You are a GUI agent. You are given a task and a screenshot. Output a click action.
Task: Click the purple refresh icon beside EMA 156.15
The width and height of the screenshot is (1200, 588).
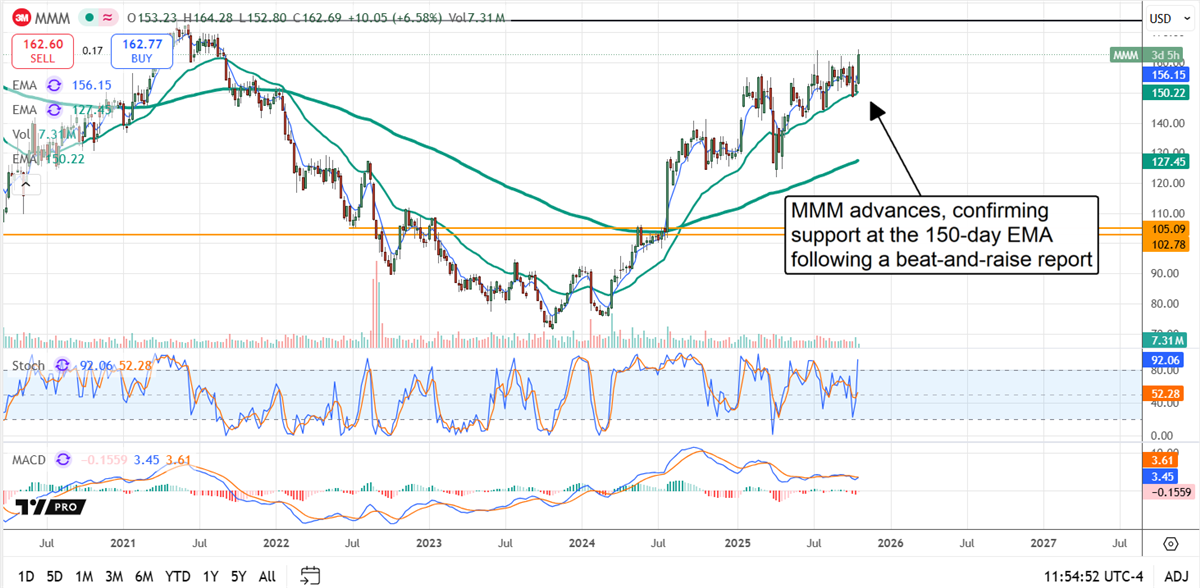(53, 86)
